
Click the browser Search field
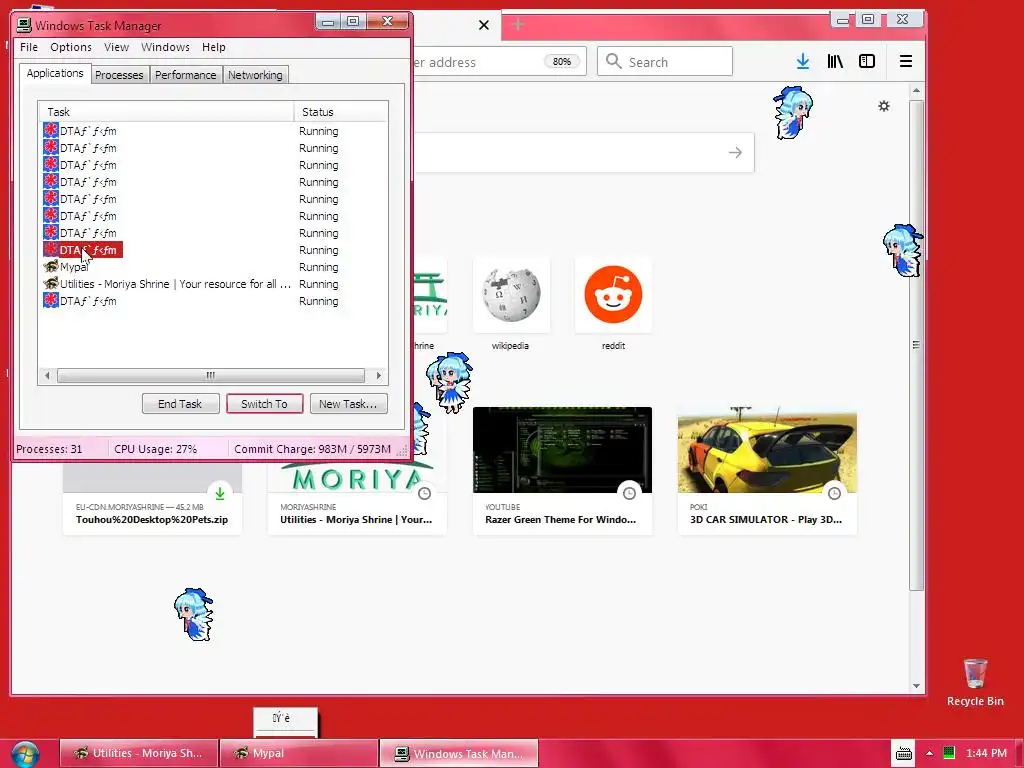[664, 61]
